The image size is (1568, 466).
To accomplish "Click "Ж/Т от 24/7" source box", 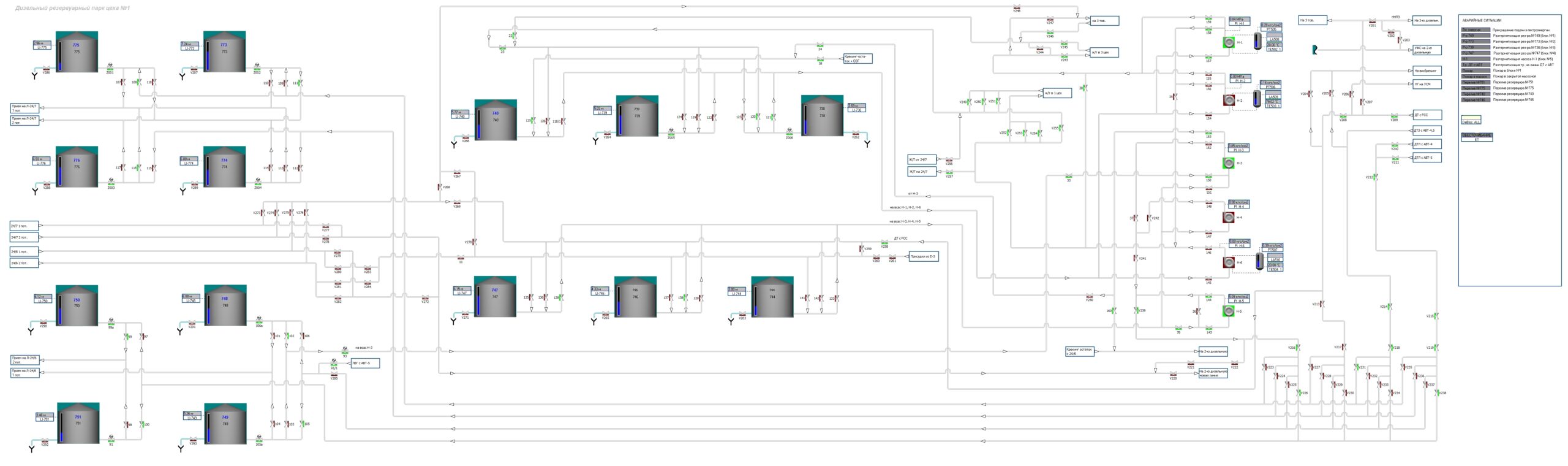I will (x=922, y=159).
